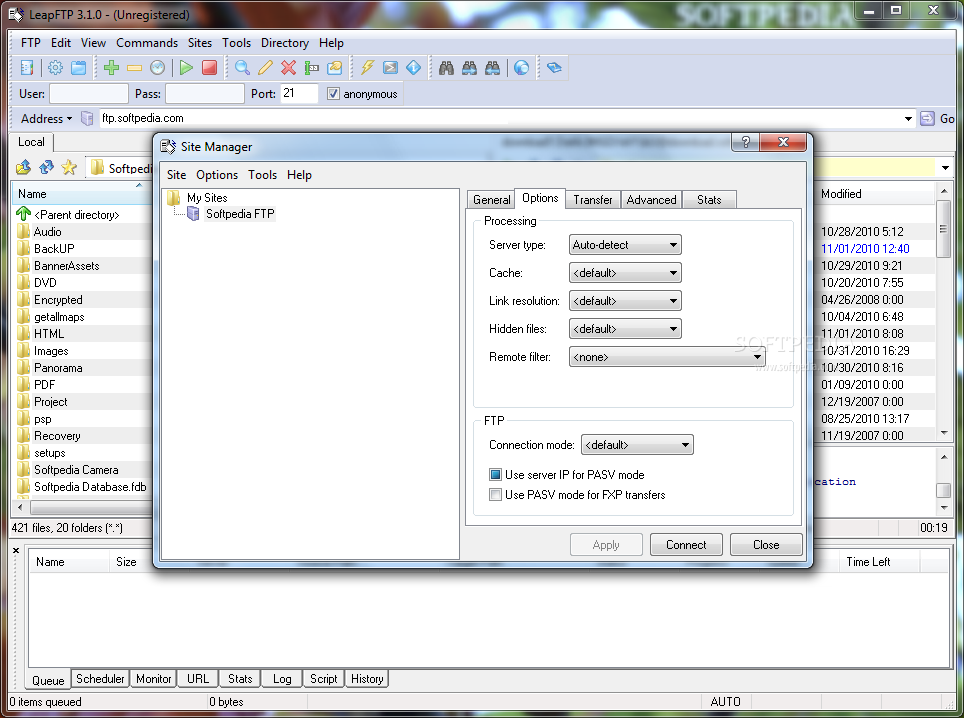Click the folder properties toolbar icon
Screen dimensions: 964x718
coord(334,68)
